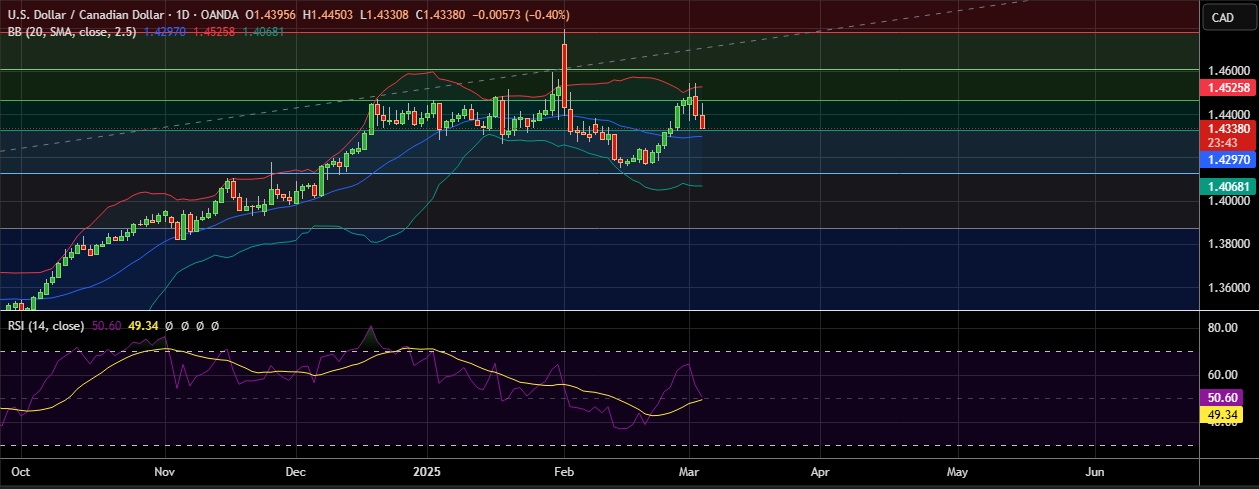Image resolution: width=1259 pixels, height=489 pixels.
Task: Click the red 1.45258 price scale label
Action: [1226, 88]
